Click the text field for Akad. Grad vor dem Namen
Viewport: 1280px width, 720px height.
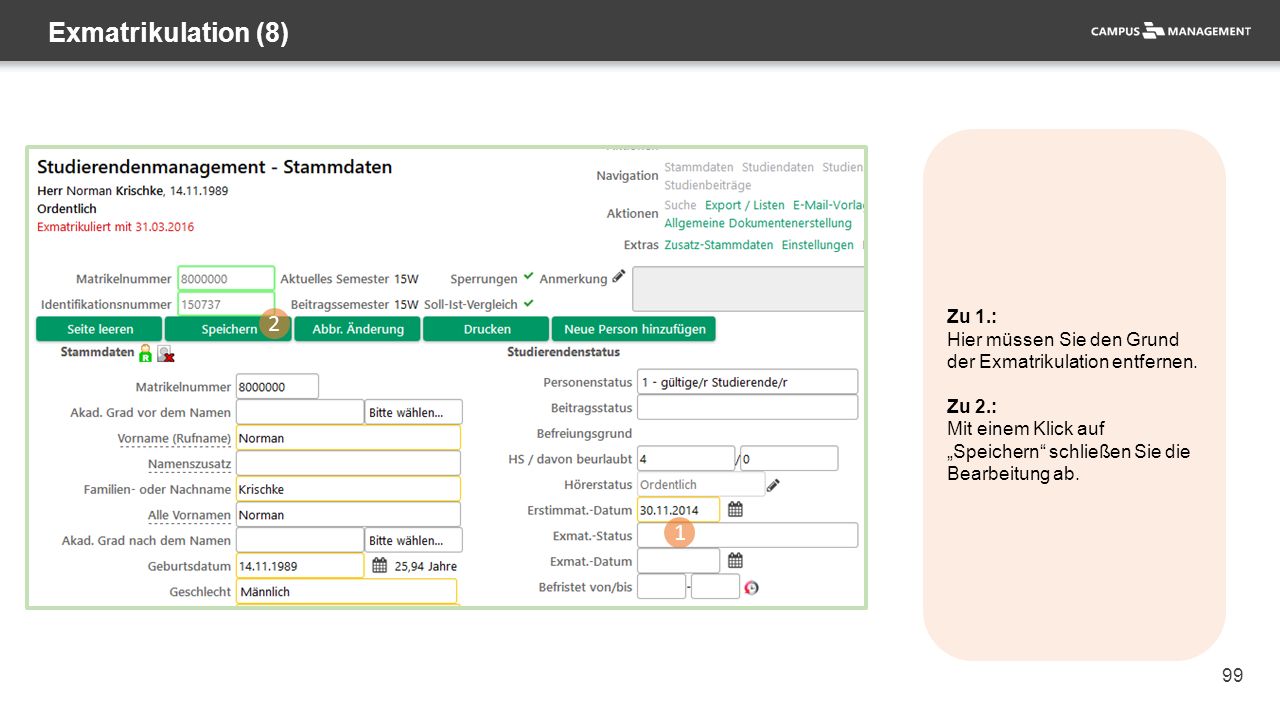click(300, 412)
